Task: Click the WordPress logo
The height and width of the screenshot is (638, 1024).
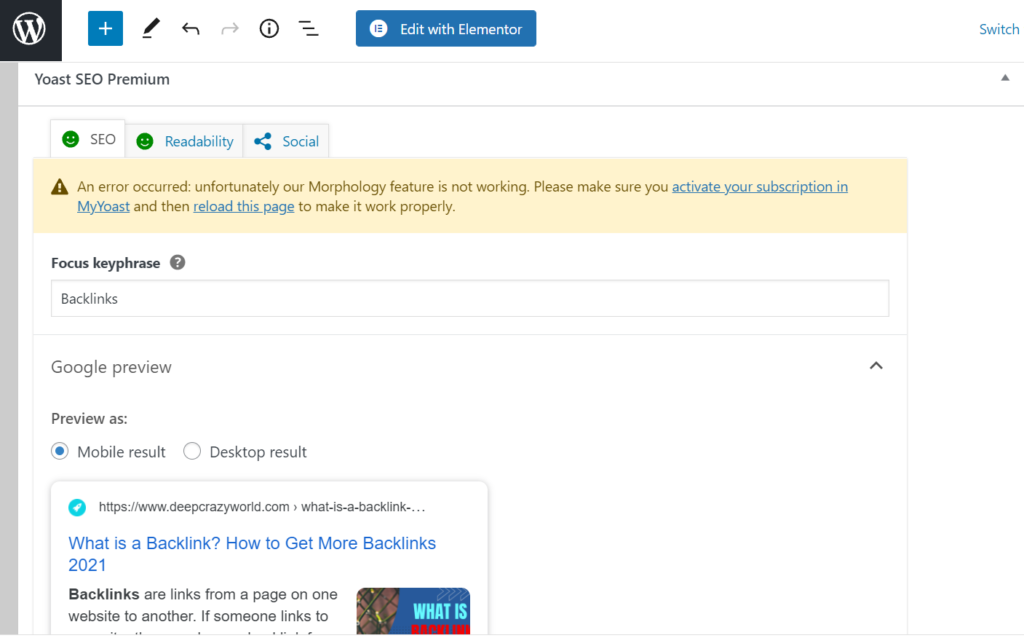Action: click(30, 30)
